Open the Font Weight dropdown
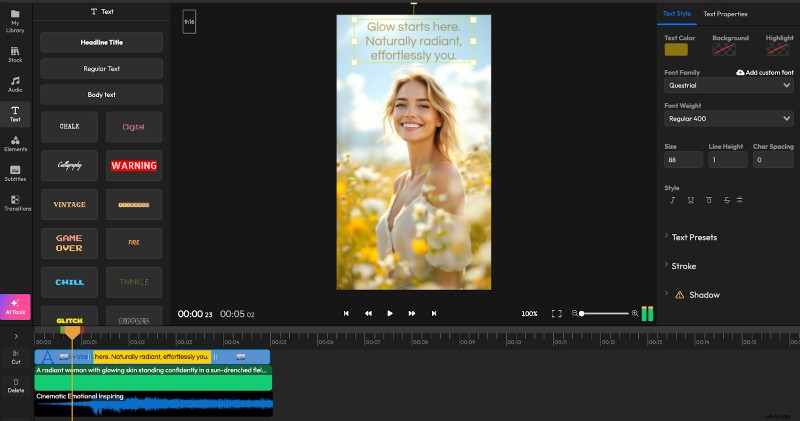This screenshot has height=421, width=800. point(729,119)
